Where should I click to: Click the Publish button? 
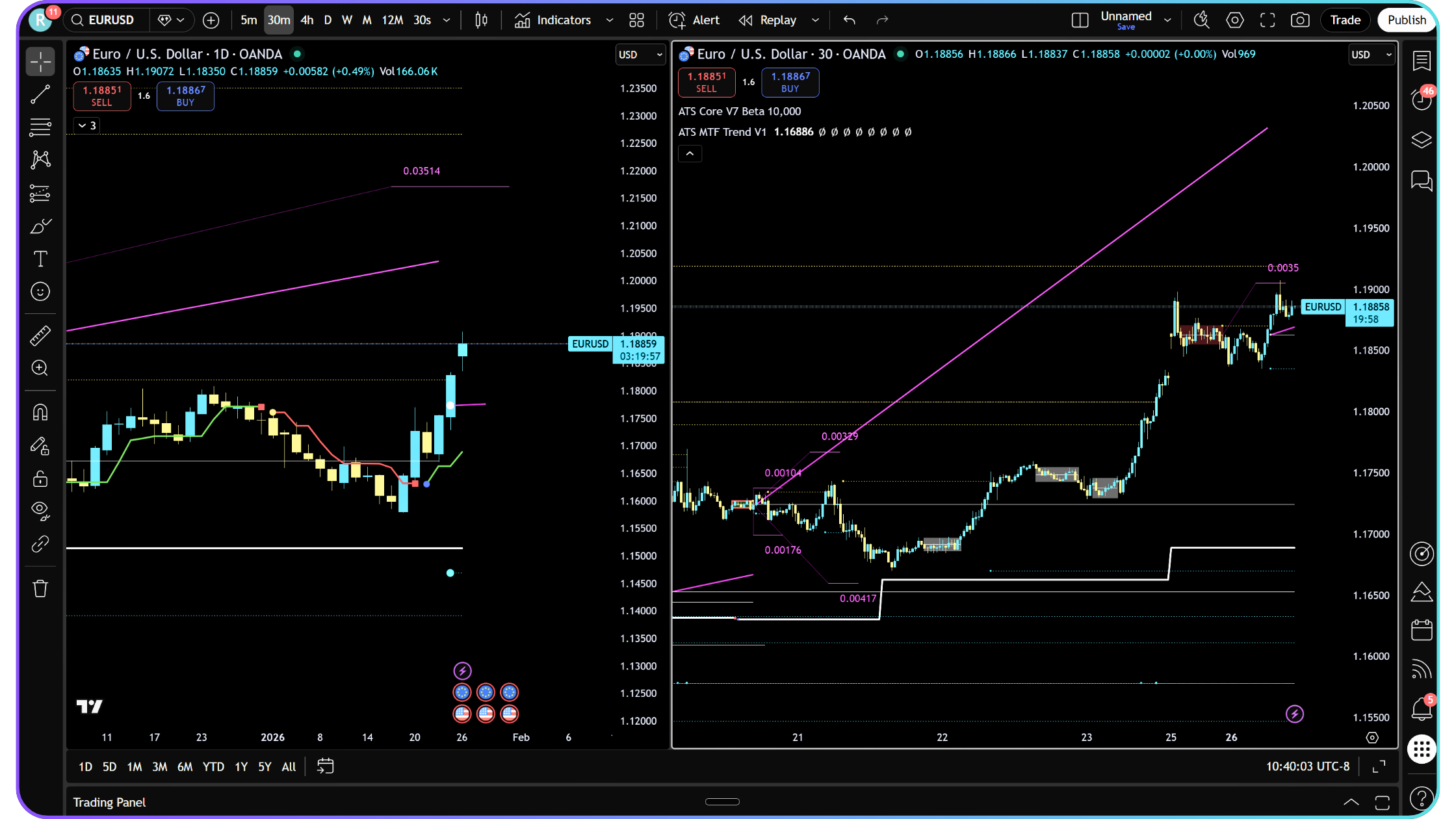[x=1406, y=20]
